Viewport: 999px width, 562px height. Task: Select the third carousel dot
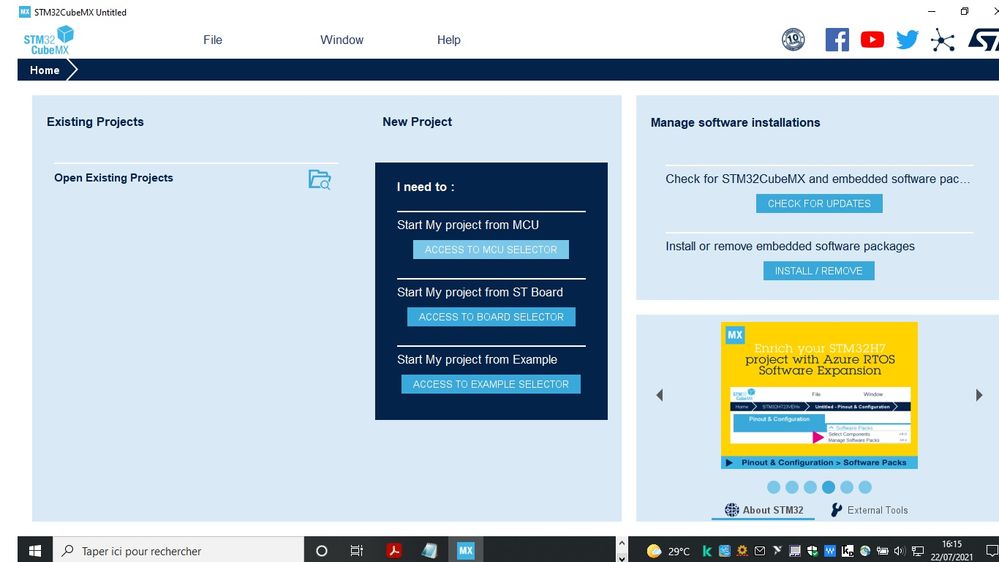point(810,487)
